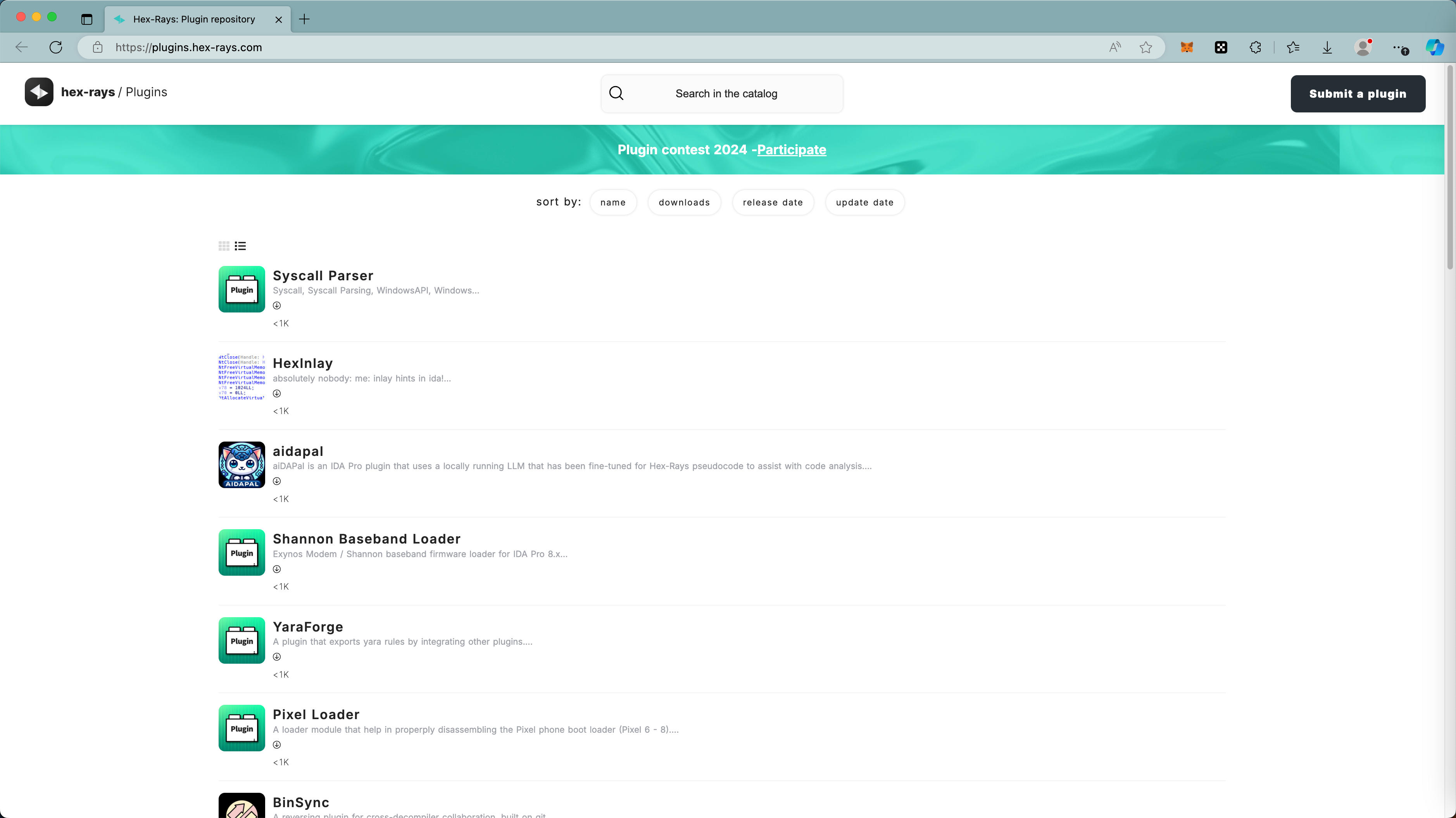Click download icon under YaraForge

276,657
